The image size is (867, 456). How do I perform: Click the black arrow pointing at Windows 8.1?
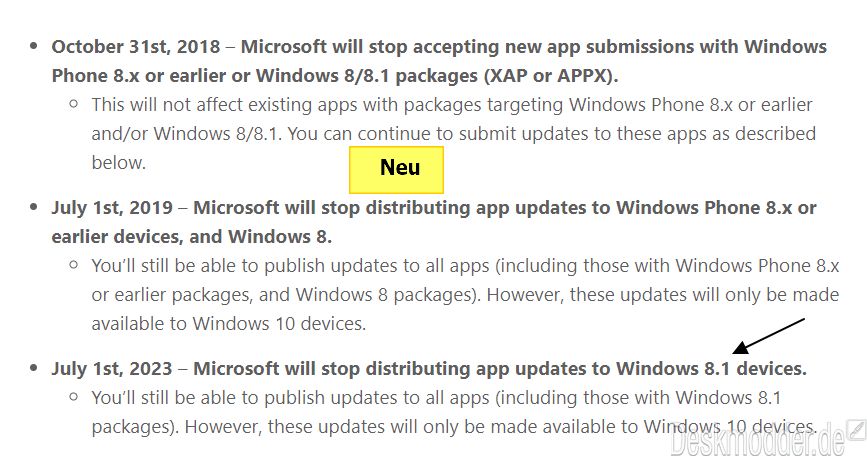tap(768, 336)
